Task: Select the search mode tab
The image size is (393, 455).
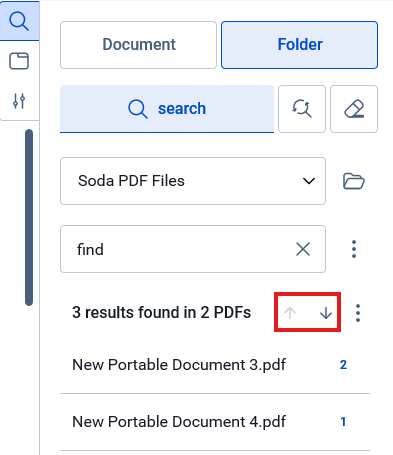Action: [167, 109]
